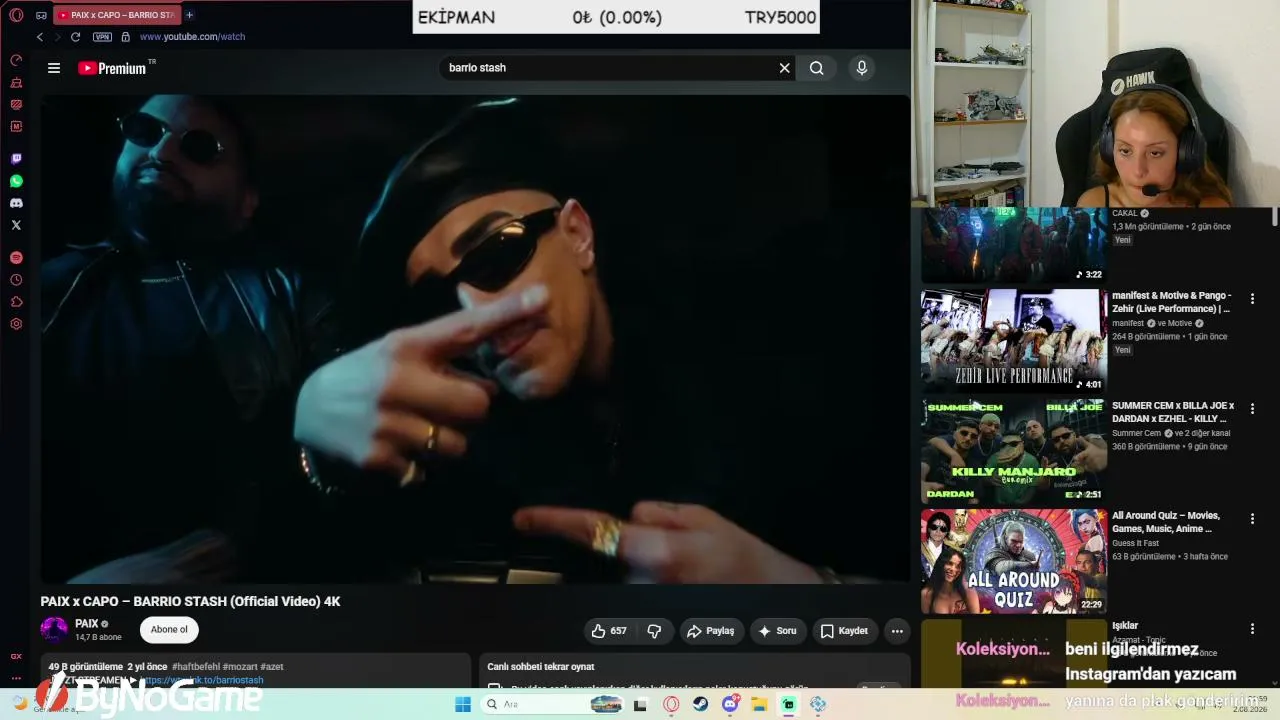The height and width of the screenshot is (720, 1280).
Task: Open GX Control speedometer in sidebar
Action: click(x=16, y=60)
